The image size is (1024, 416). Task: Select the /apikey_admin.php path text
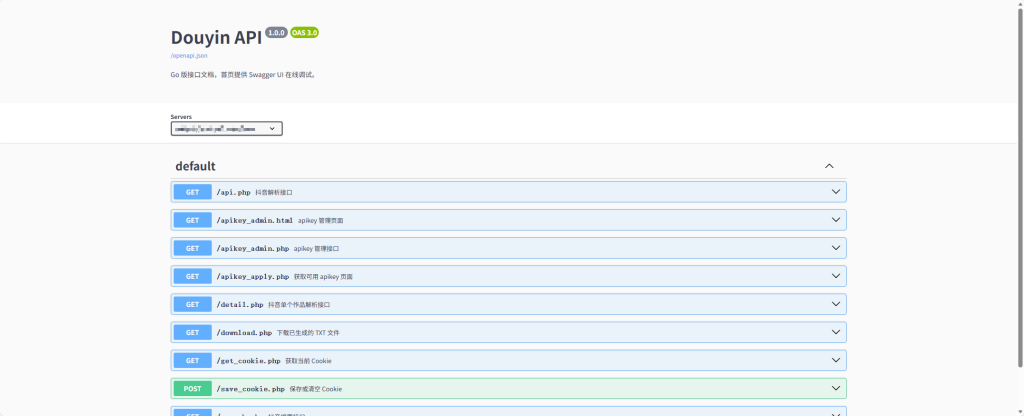pyautogui.click(x=253, y=249)
